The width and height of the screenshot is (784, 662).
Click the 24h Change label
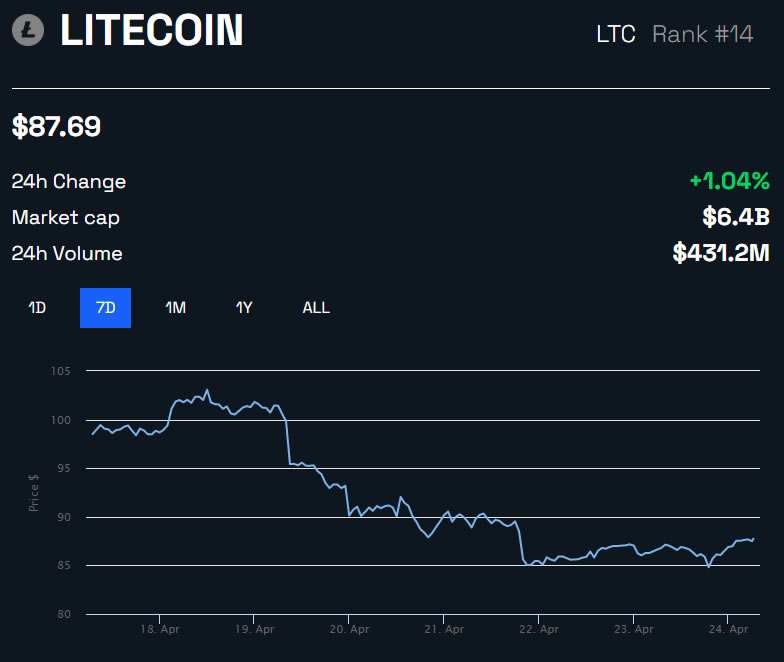click(x=69, y=182)
